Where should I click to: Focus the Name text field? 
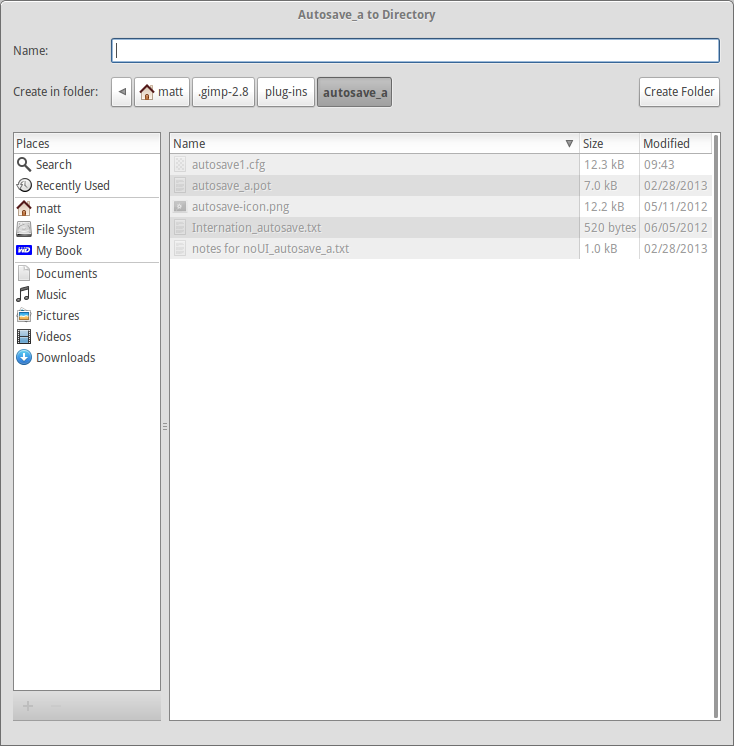point(415,50)
